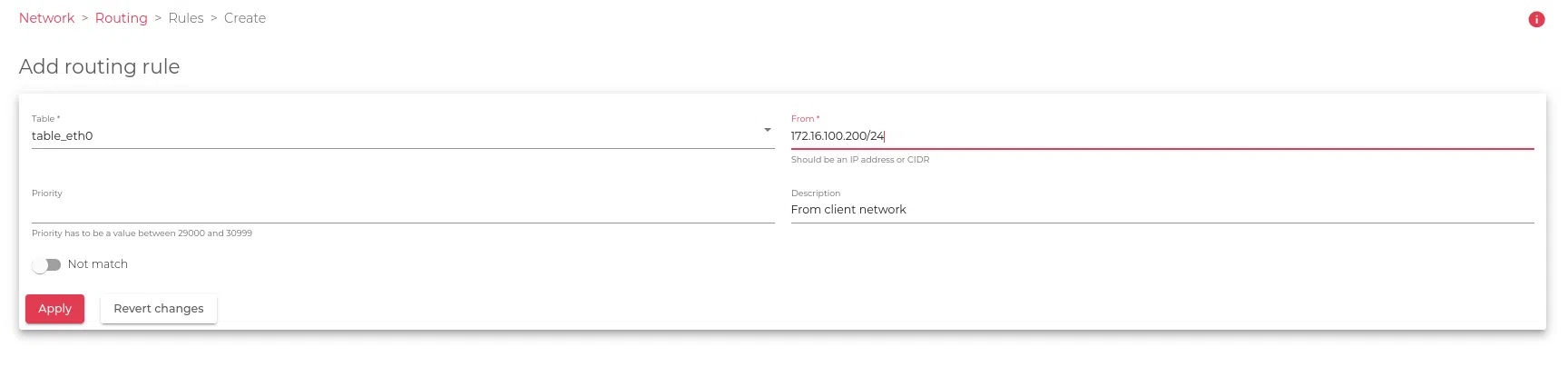This screenshot has width=1568, height=387.
Task: Click the Create breadcrumb item
Action: 245,18
